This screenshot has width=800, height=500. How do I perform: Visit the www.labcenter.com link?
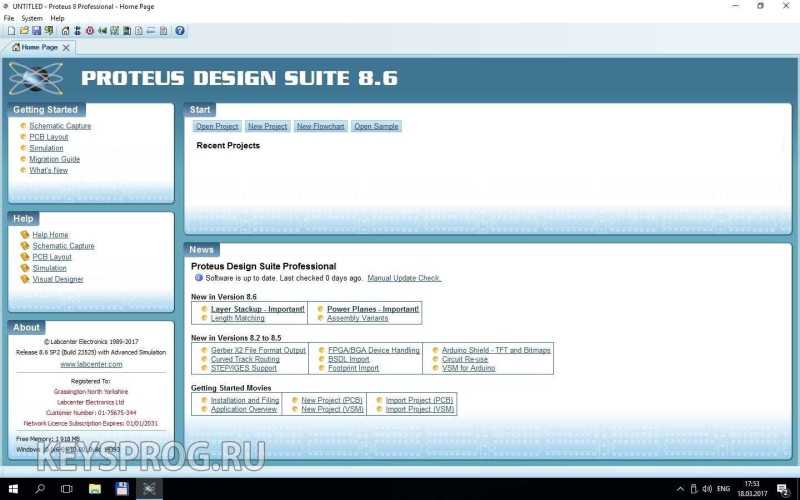91,365
